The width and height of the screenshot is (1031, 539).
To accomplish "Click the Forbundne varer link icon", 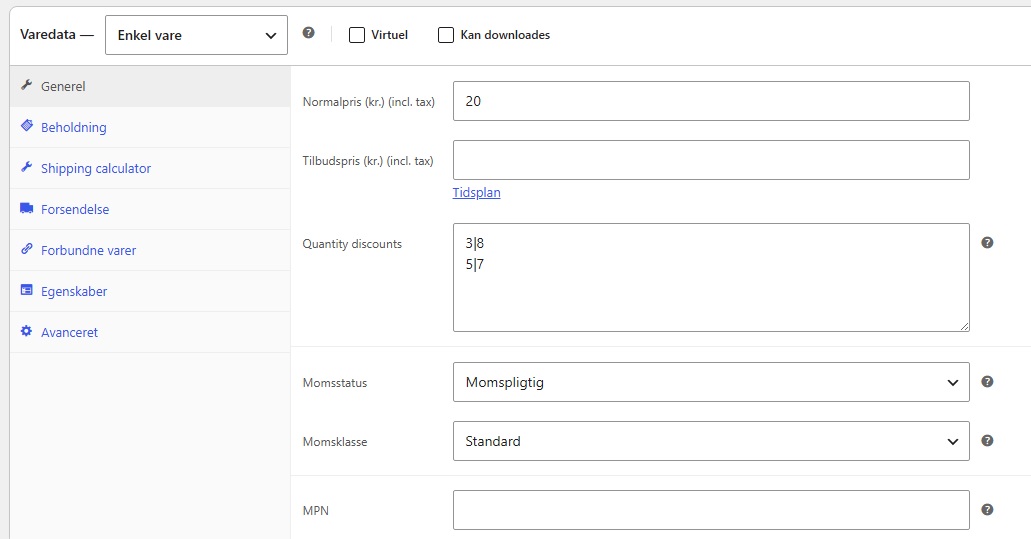I will tap(26, 248).
